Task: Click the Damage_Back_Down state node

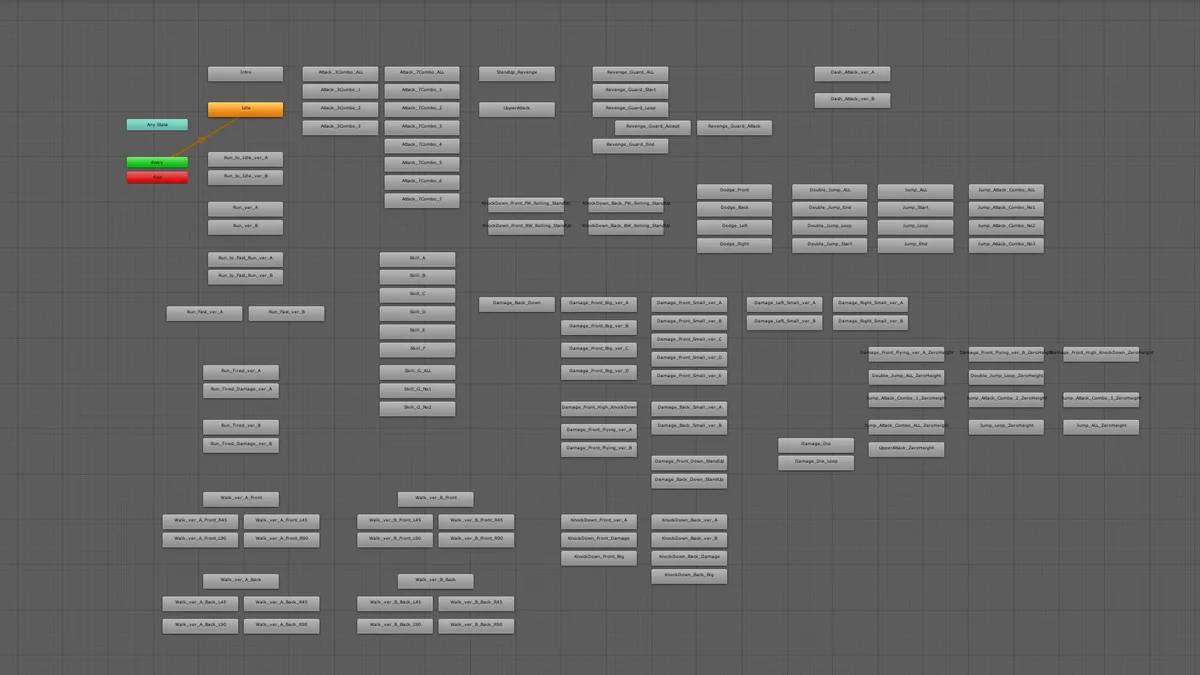Action: coord(516,303)
